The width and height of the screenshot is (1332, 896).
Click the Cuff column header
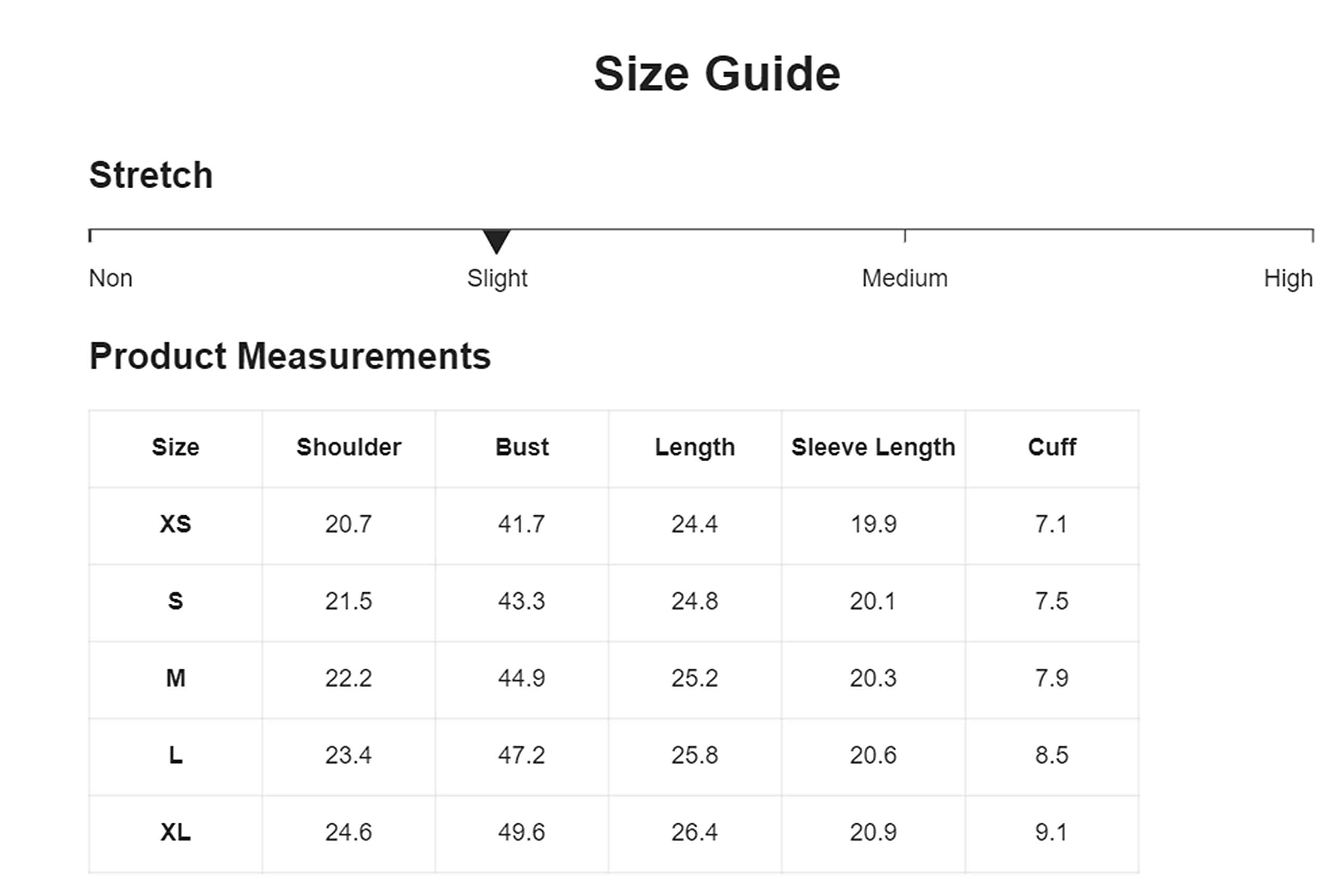(x=1052, y=447)
